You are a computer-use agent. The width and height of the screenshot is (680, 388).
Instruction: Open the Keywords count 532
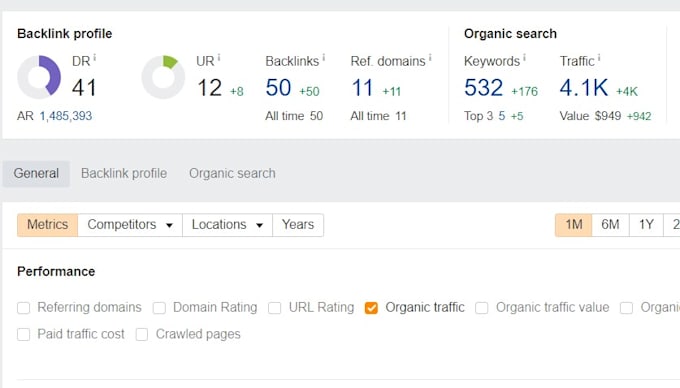pos(483,88)
